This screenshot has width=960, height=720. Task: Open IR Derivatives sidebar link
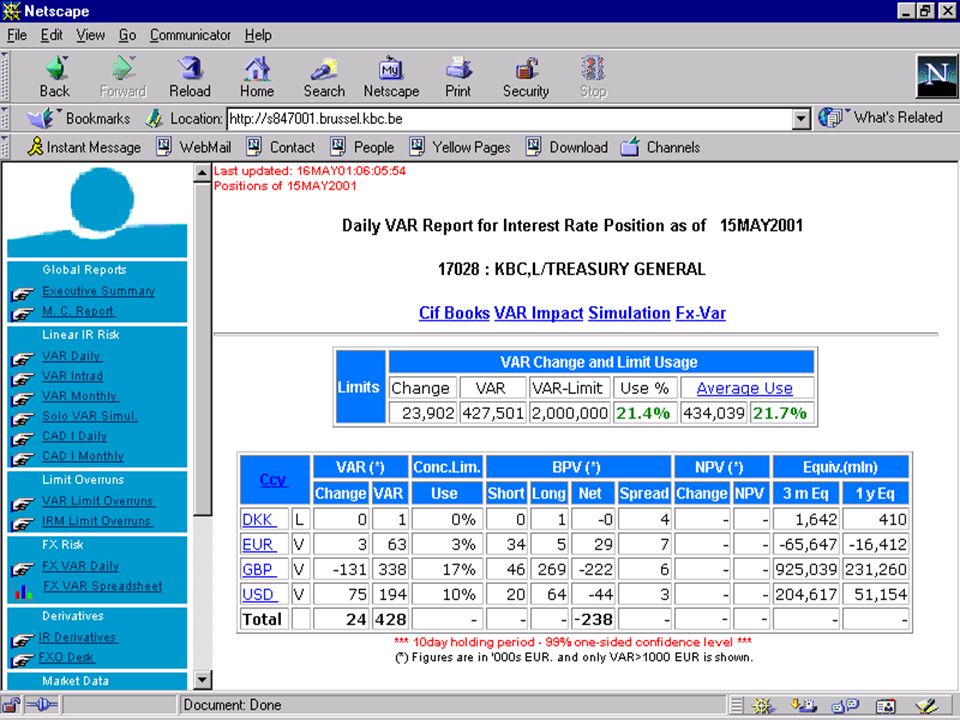tap(77, 638)
